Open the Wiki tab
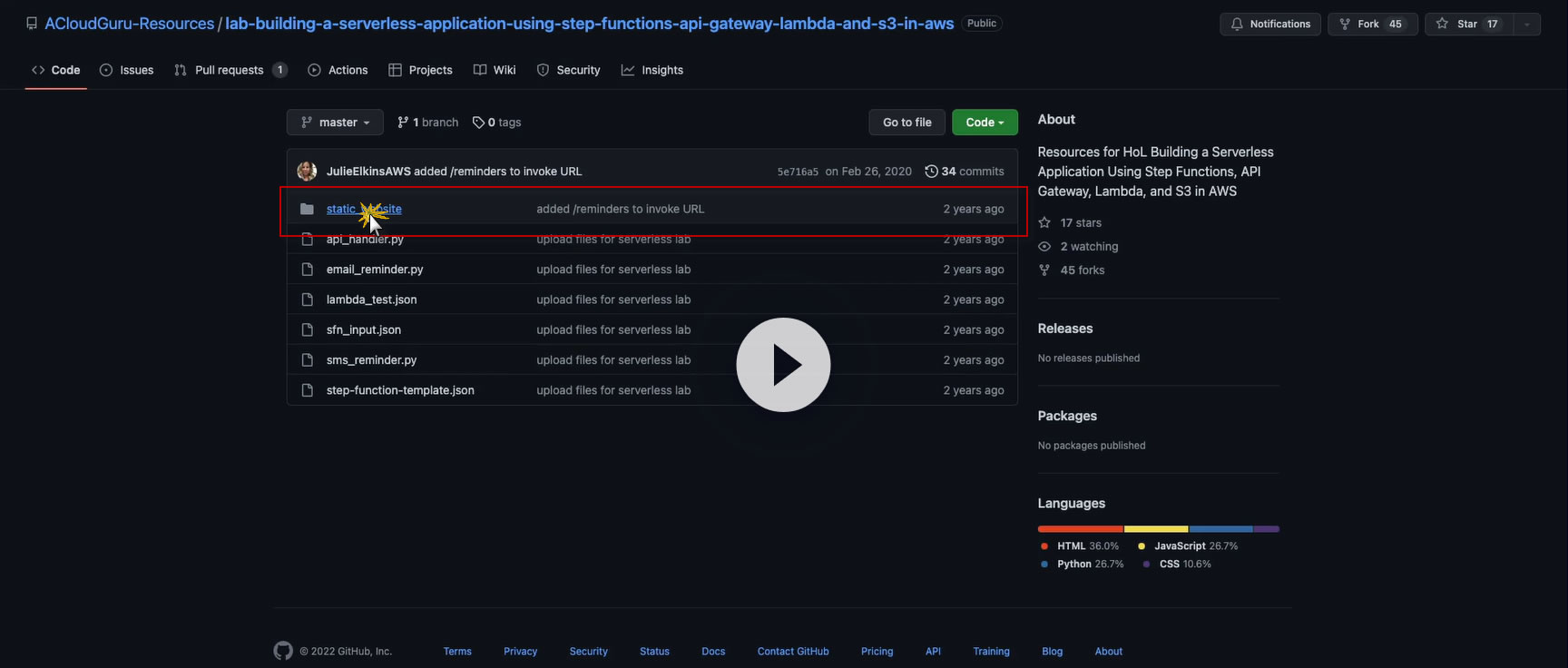This screenshot has height=668, width=1568. (495, 70)
